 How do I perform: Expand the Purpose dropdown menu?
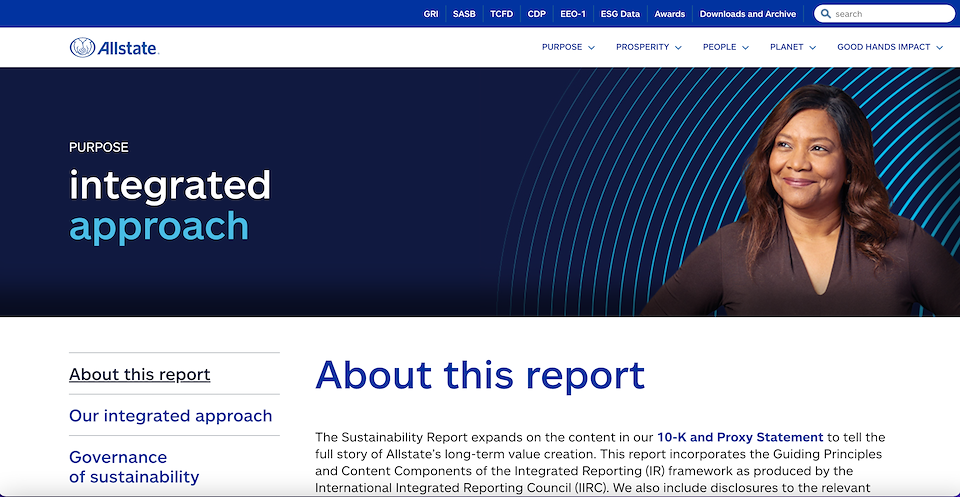pos(568,47)
